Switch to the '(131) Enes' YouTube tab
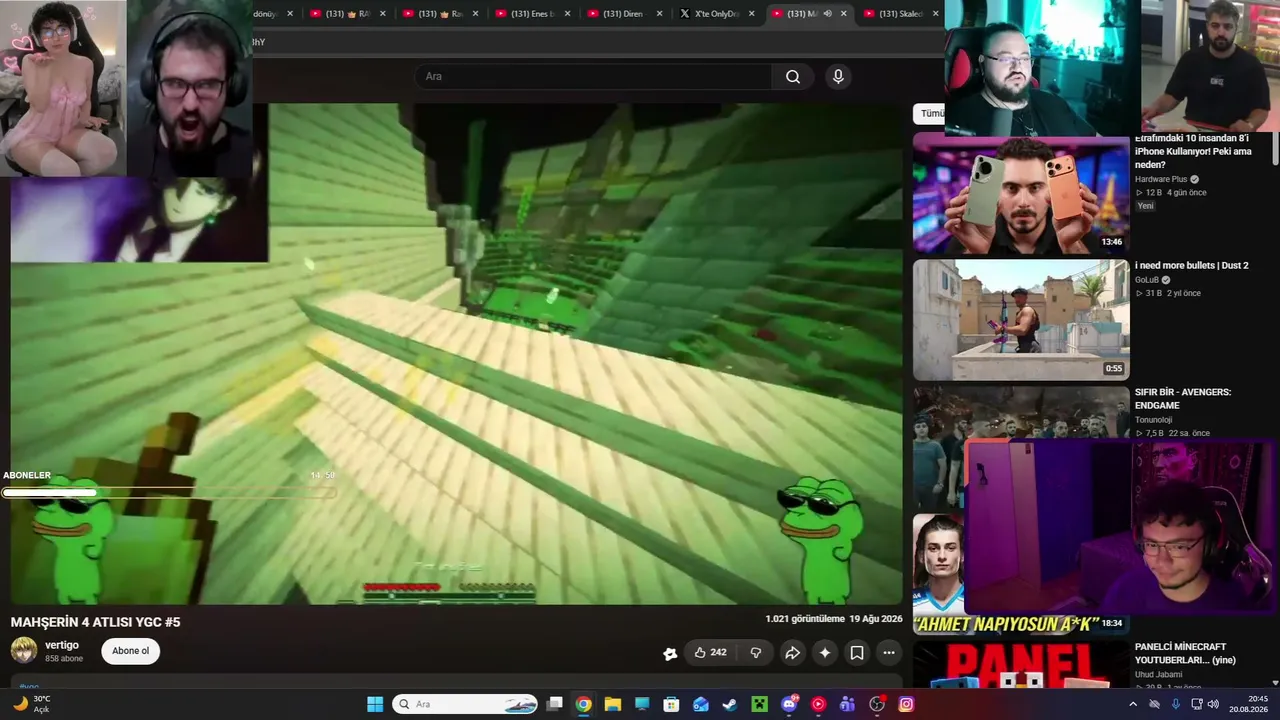 click(532, 14)
